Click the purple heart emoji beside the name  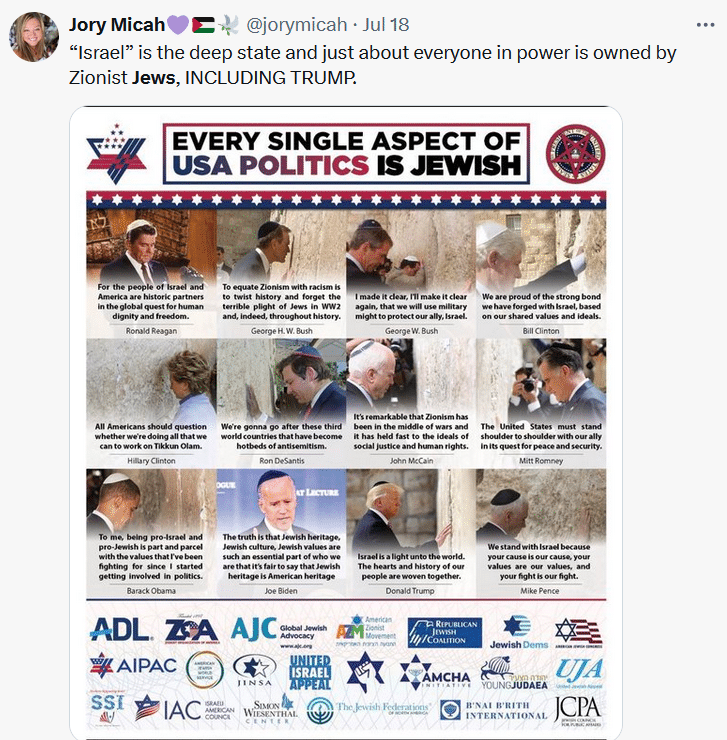178,25
